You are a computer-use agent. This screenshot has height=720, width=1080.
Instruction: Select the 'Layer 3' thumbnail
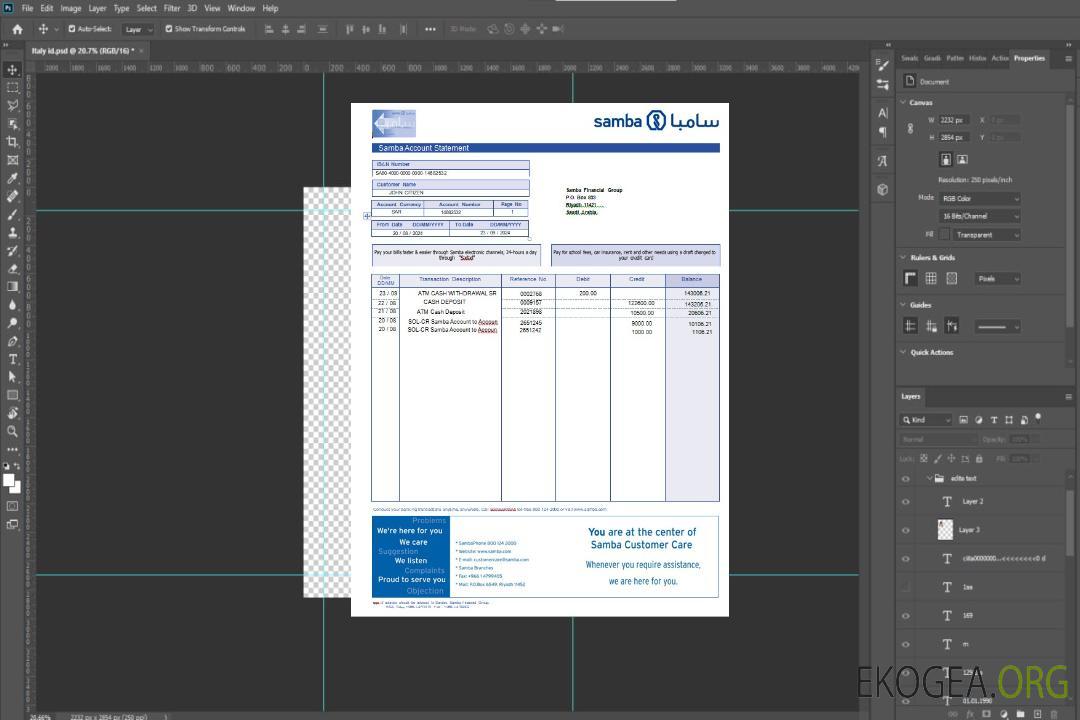click(946, 530)
